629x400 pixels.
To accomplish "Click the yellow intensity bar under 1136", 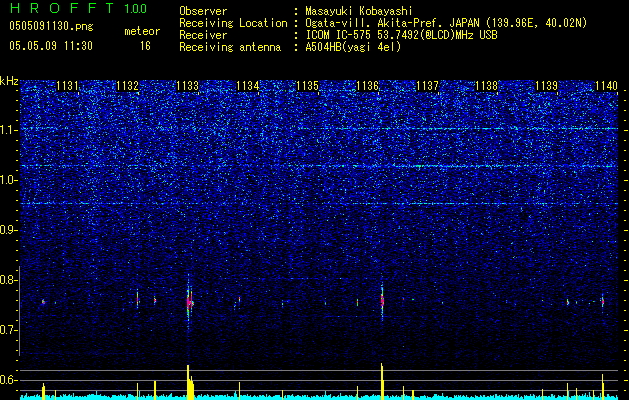I will (x=382, y=381).
